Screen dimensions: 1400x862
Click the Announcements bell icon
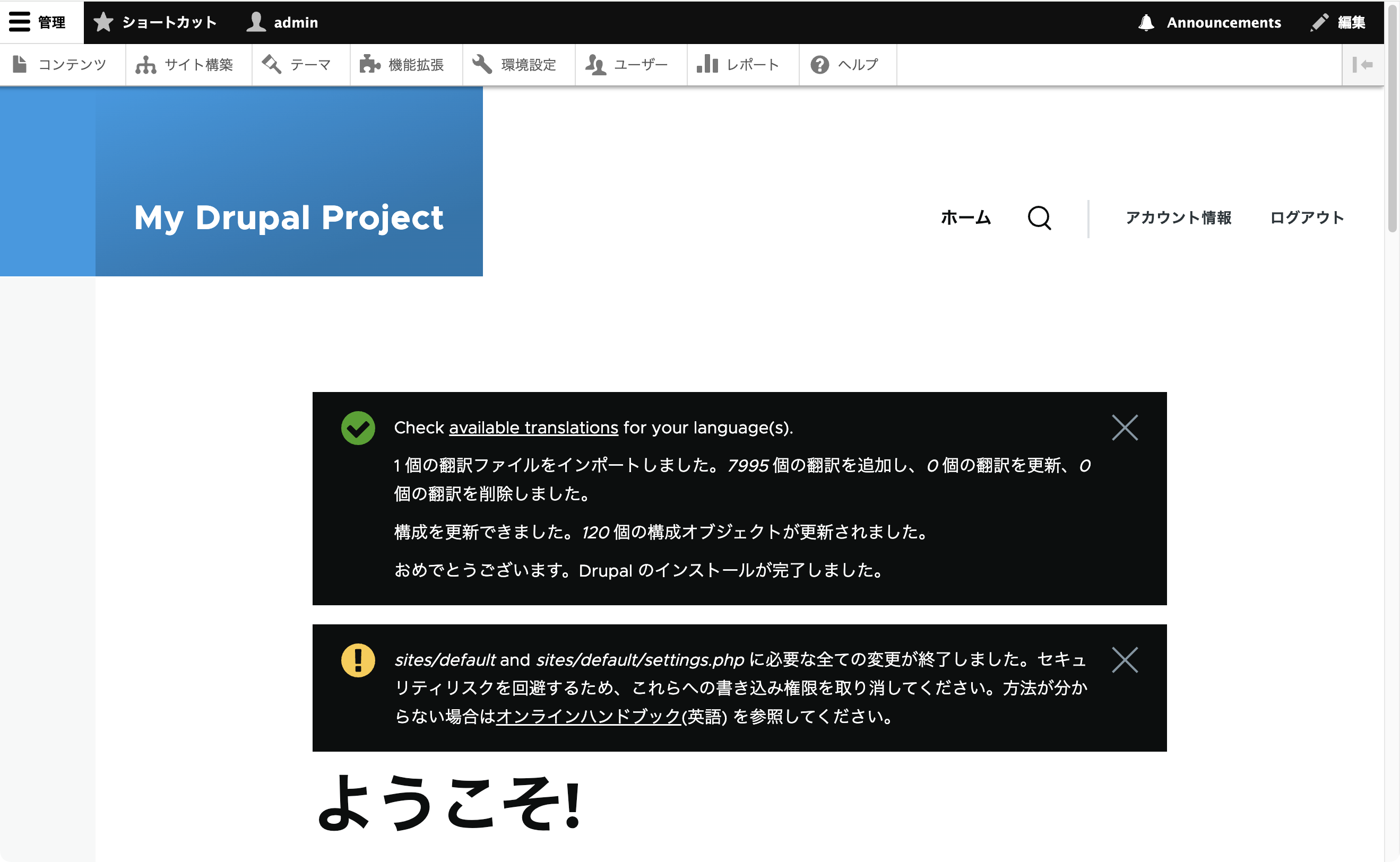click(x=1147, y=22)
